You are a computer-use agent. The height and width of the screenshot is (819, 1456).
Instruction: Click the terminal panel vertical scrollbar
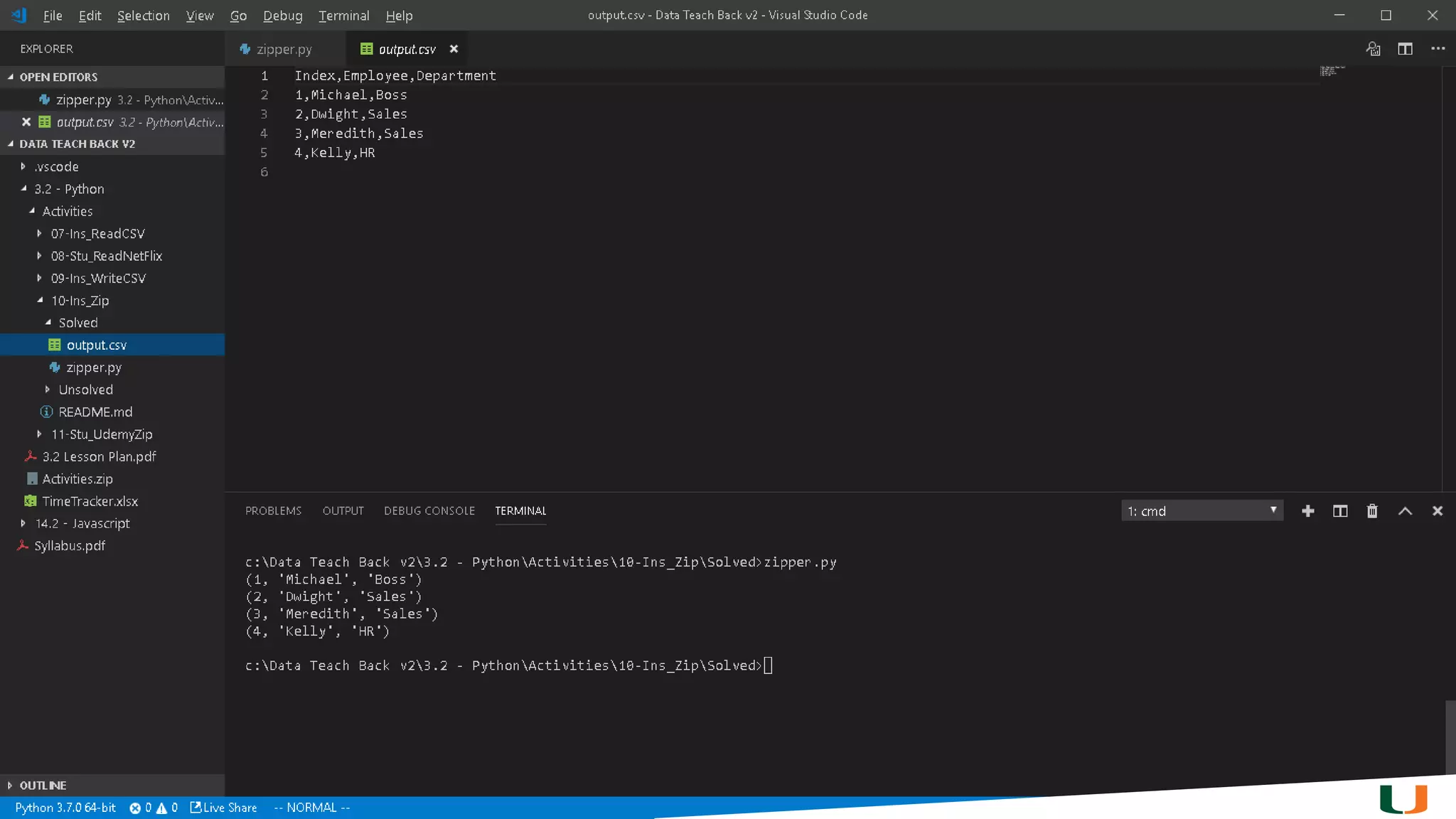[x=1450, y=736]
